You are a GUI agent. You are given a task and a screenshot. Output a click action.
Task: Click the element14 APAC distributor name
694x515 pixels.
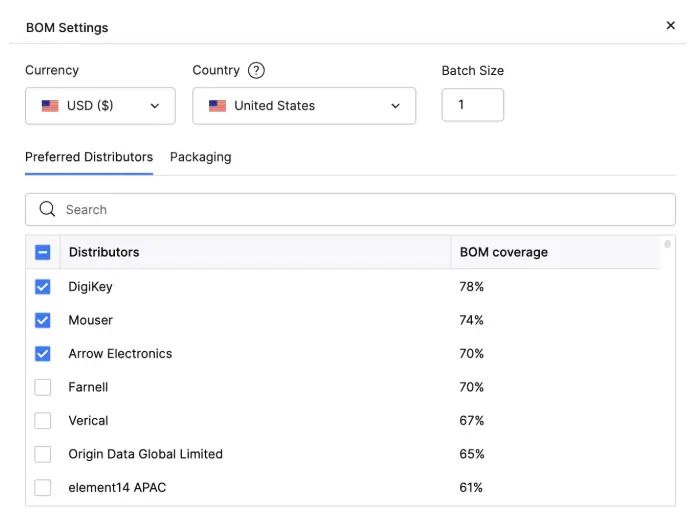click(x=117, y=488)
